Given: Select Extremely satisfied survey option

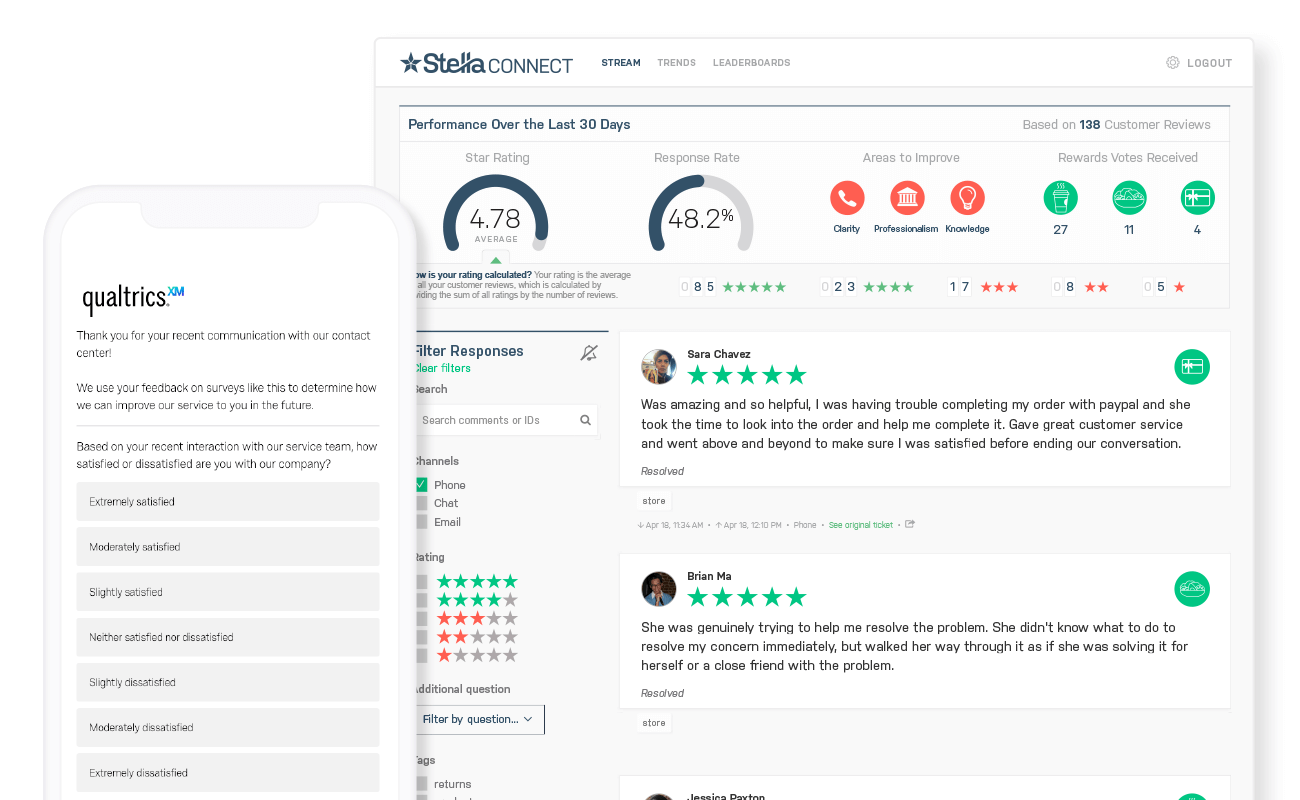Looking at the screenshot, I should click(228, 502).
